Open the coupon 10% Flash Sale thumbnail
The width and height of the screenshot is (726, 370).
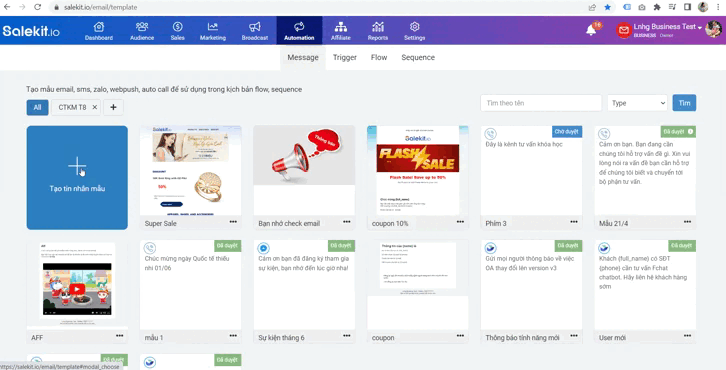418,170
